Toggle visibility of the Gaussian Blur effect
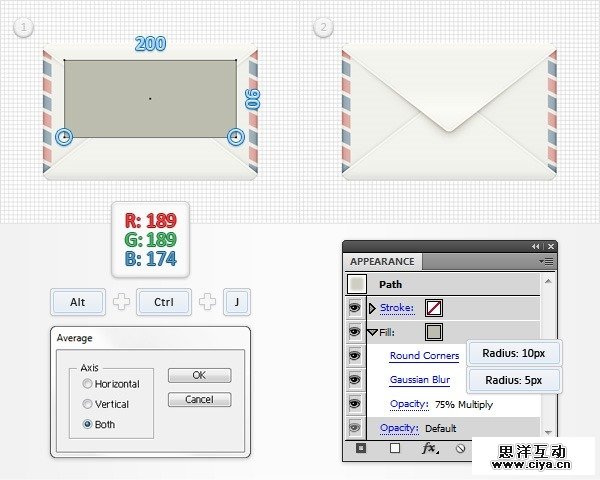The image size is (600, 480). coord(355,380)
